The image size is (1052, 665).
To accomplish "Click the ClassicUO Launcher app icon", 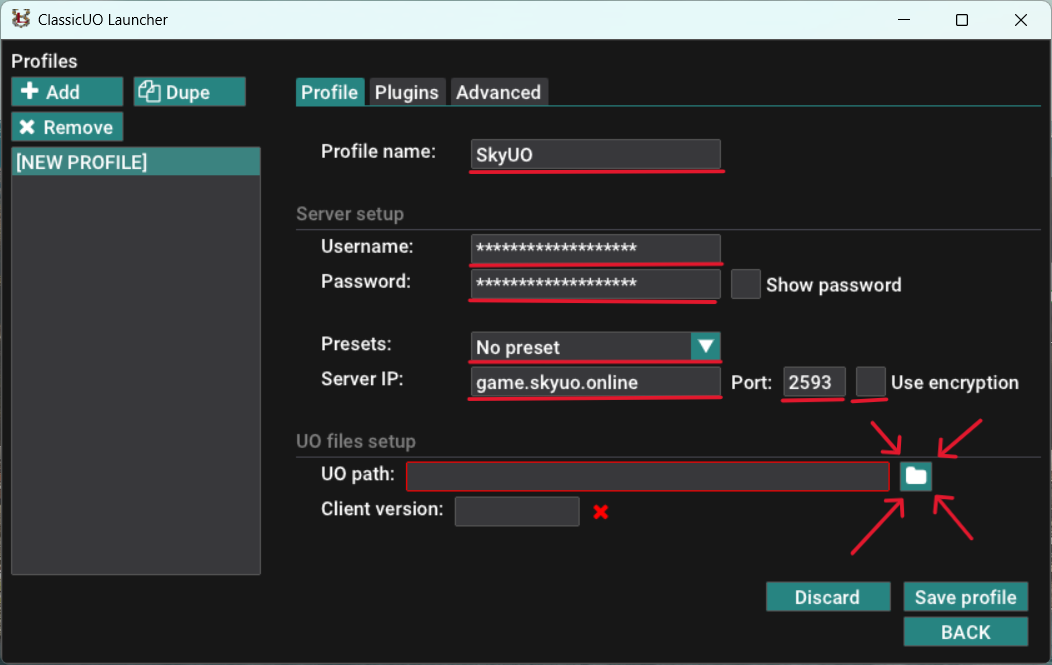I will (21, 19).
